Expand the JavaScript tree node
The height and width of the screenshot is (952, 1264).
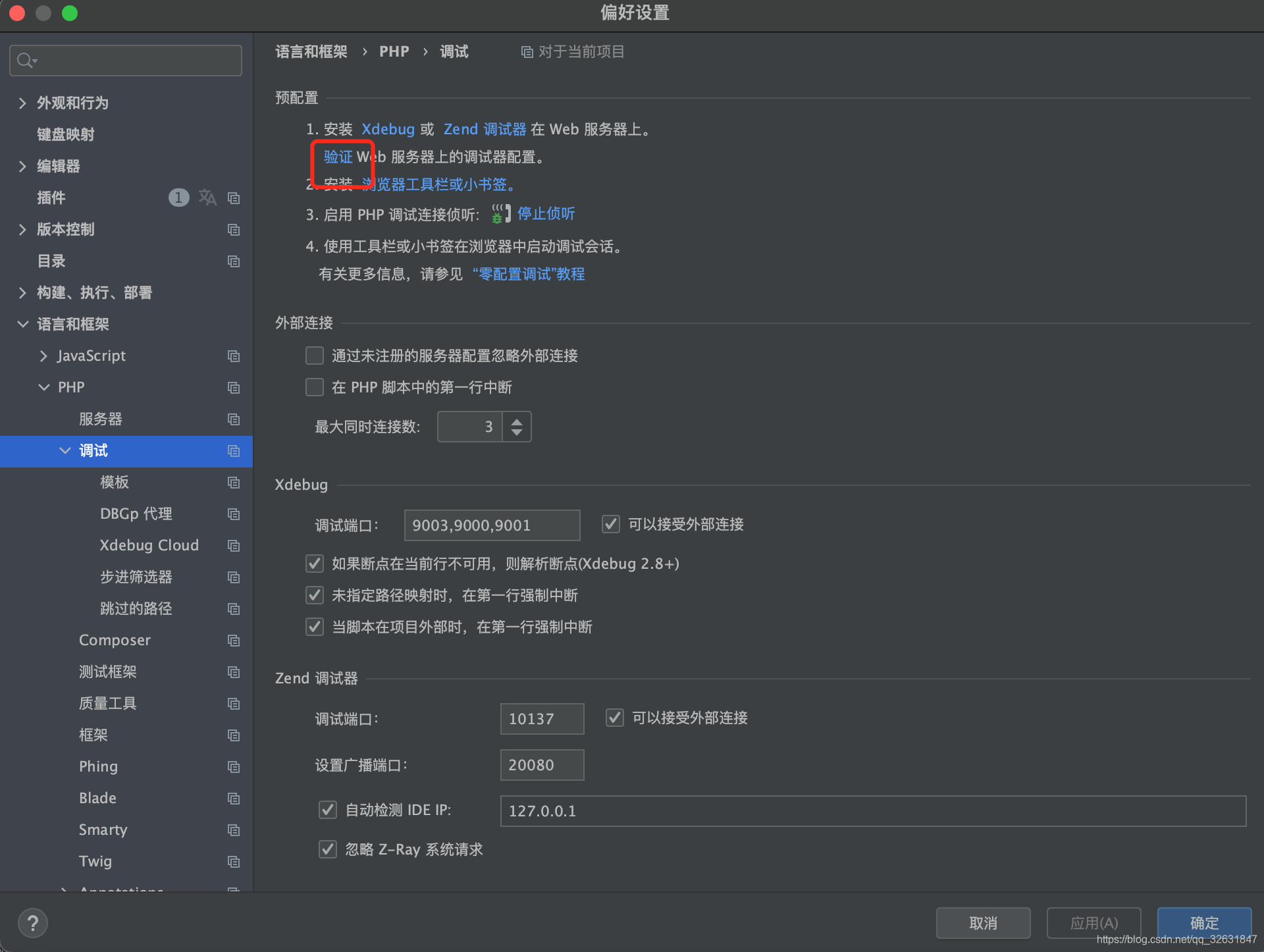[x=43, y=356]
